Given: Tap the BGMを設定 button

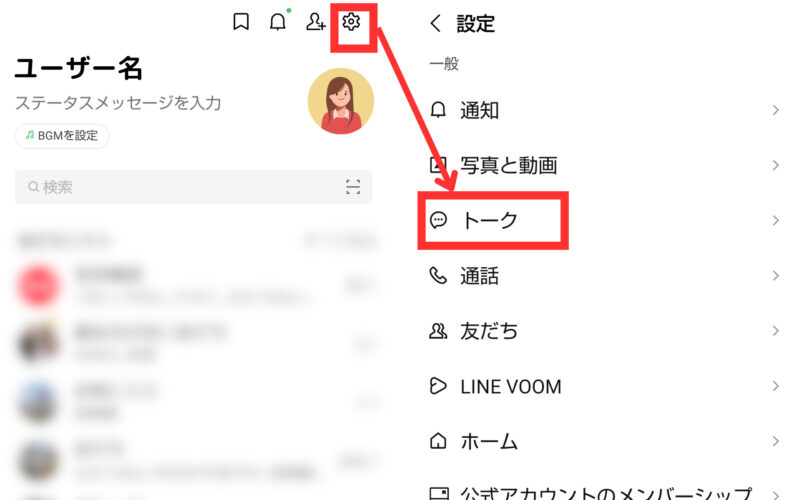Looking at the screenshot, I should pos(62,136).
